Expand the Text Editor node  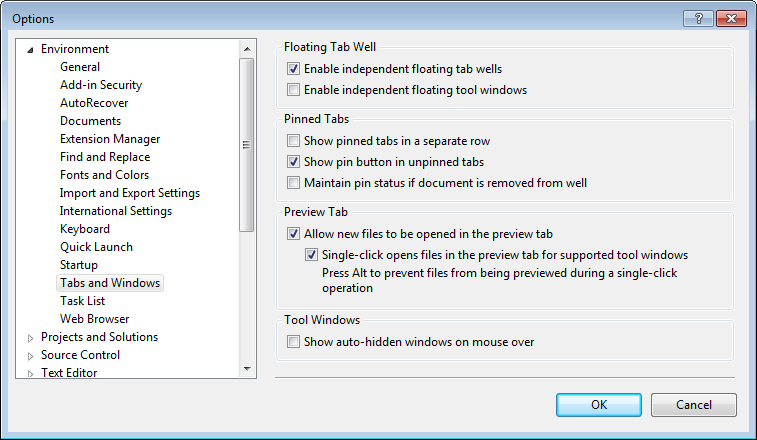click(30, 374)
